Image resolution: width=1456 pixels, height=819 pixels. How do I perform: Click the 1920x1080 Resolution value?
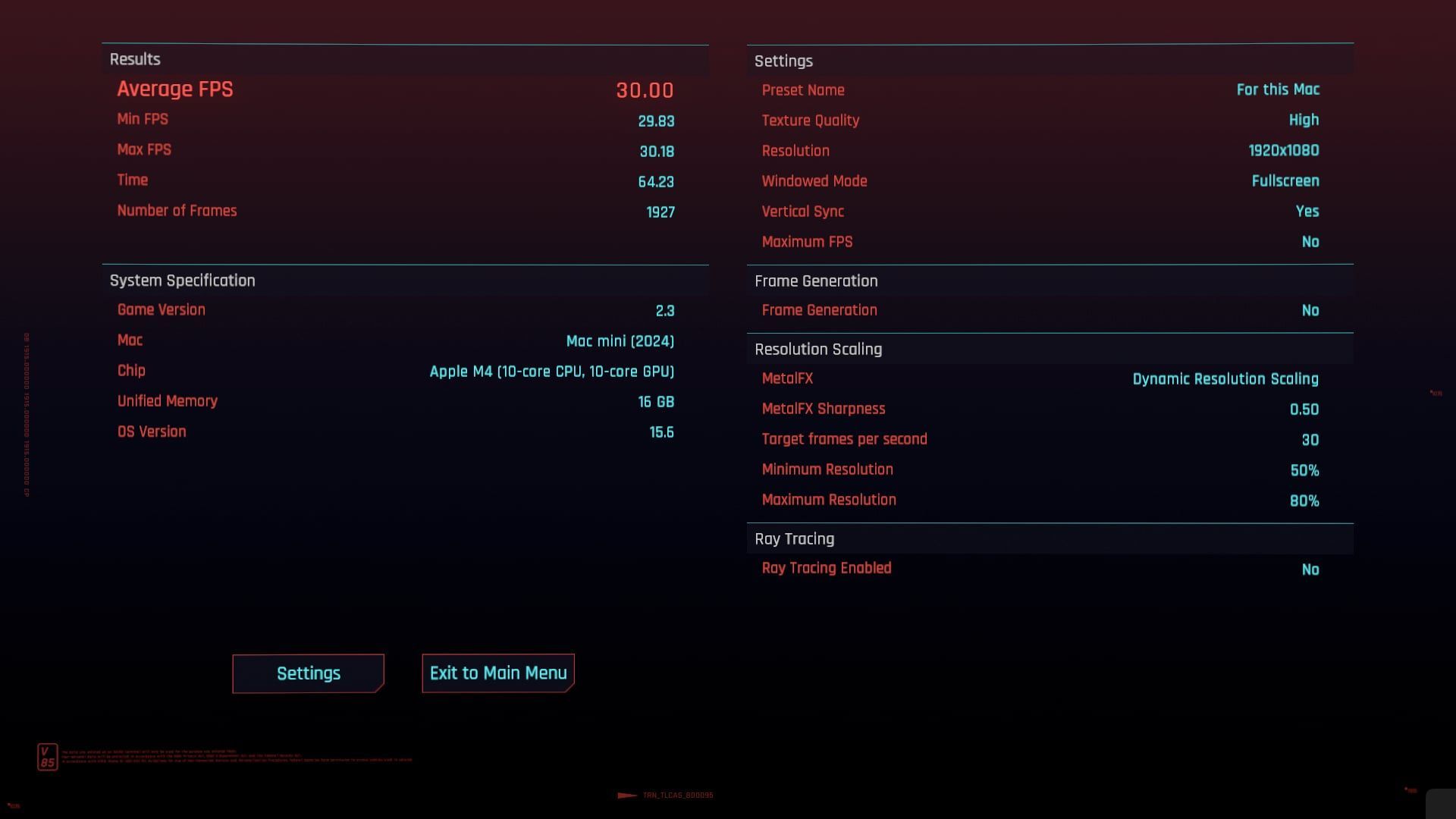click(x=1283, y=150)
